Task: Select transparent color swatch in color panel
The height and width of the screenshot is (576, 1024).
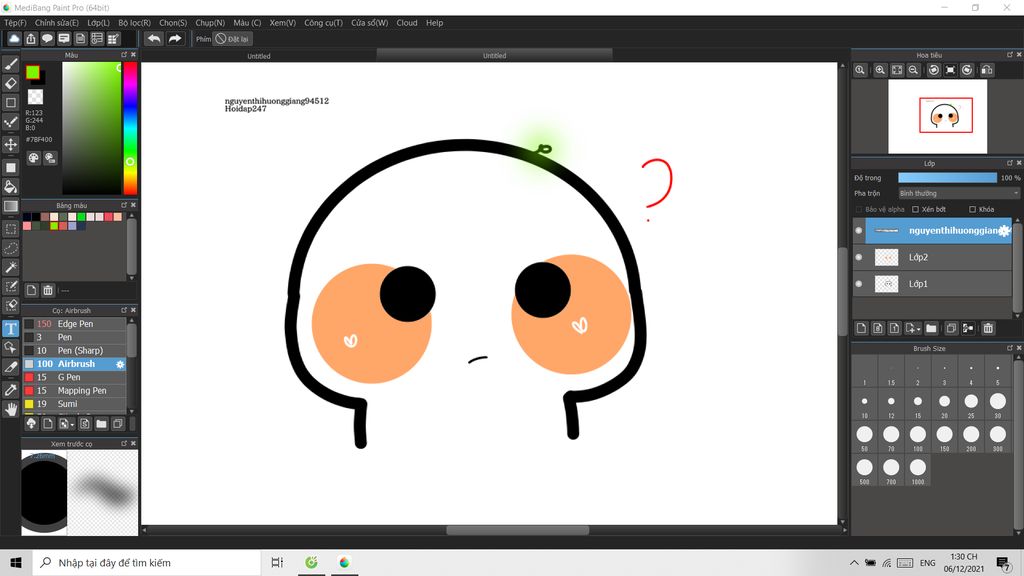Action: click(35, 97)
